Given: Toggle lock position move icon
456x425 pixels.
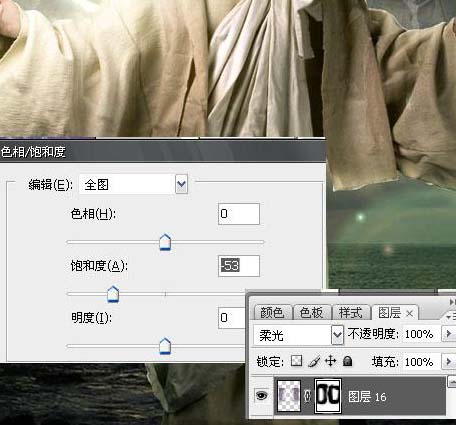Looking at the screenshot, I should point(330,361).
